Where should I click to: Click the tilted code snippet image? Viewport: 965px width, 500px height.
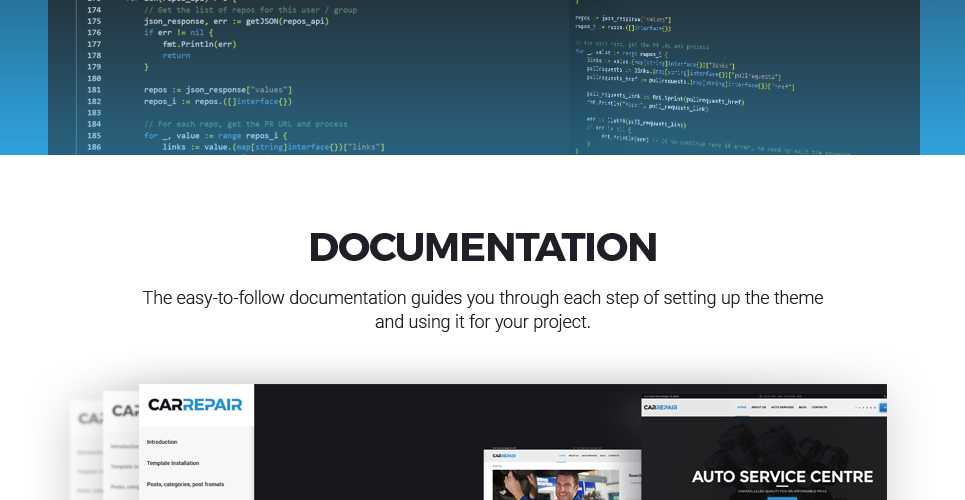click(745, 77)
